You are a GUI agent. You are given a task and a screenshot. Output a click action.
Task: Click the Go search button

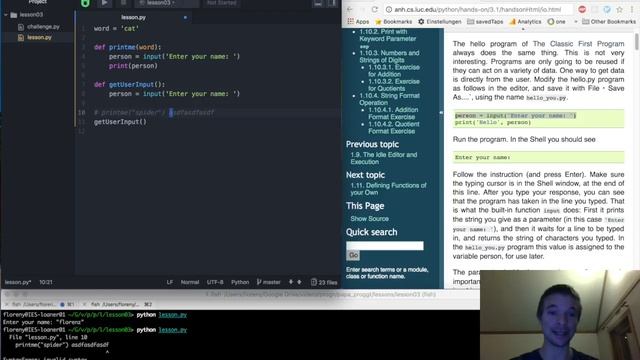click(353, 256)
